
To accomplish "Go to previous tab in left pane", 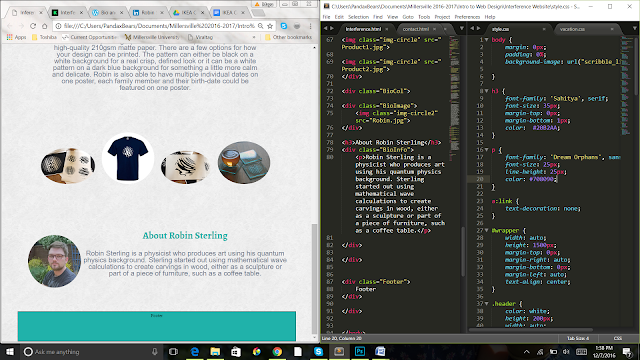I will tap(325, 29).
